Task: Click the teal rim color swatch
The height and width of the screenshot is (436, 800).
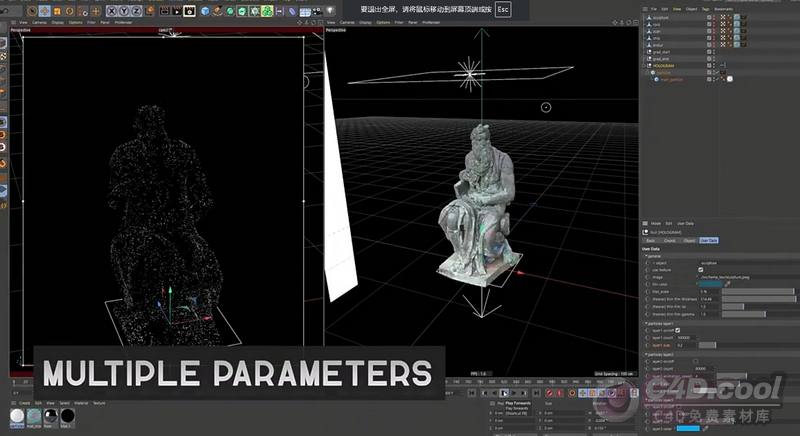Action: (710, 284)
